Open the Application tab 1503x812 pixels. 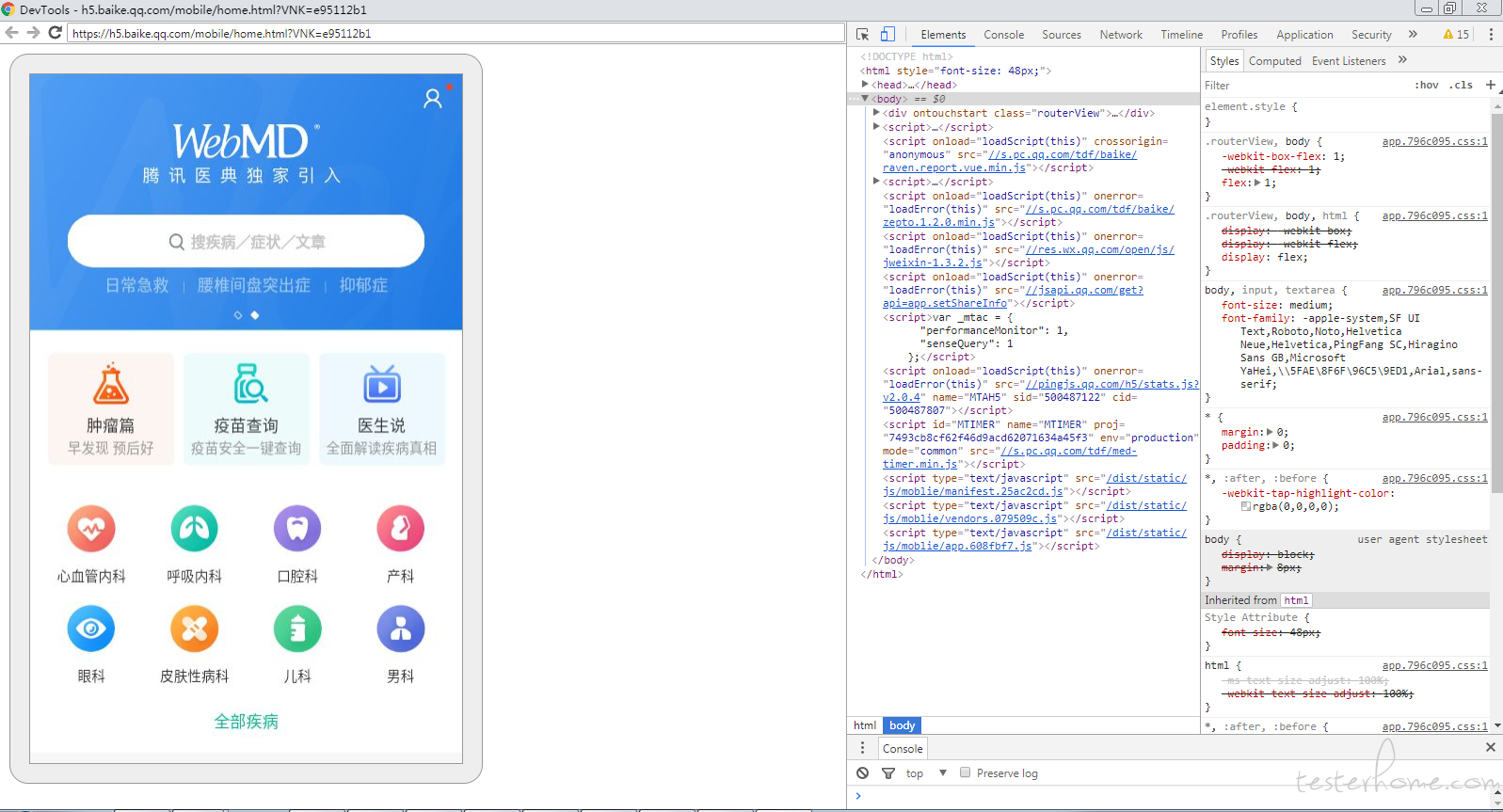tap(1304, 35)
